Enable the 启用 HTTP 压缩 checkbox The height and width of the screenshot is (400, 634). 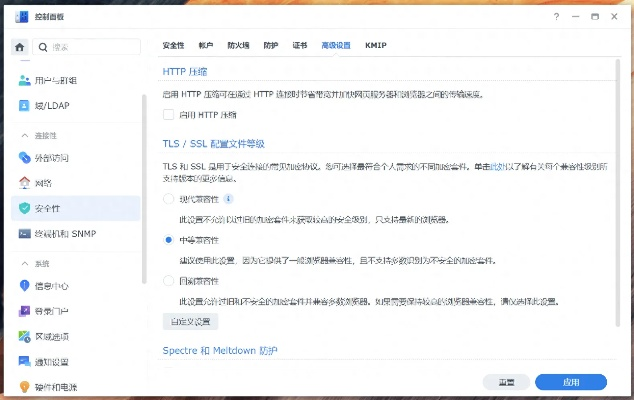(x=169, y=115)
